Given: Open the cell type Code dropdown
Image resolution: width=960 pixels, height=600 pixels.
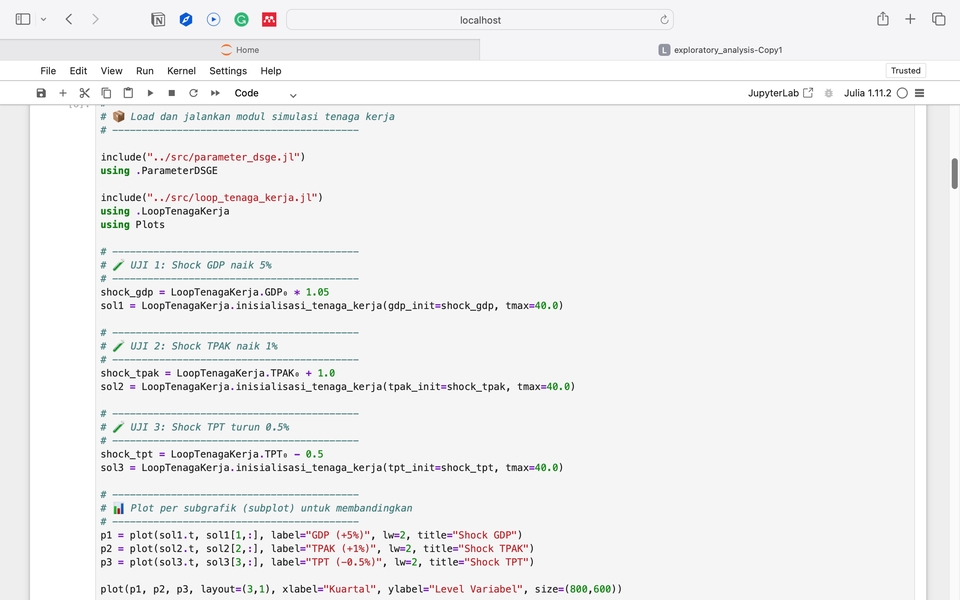Looking at the screenshot, I should [x=265, y=93].
